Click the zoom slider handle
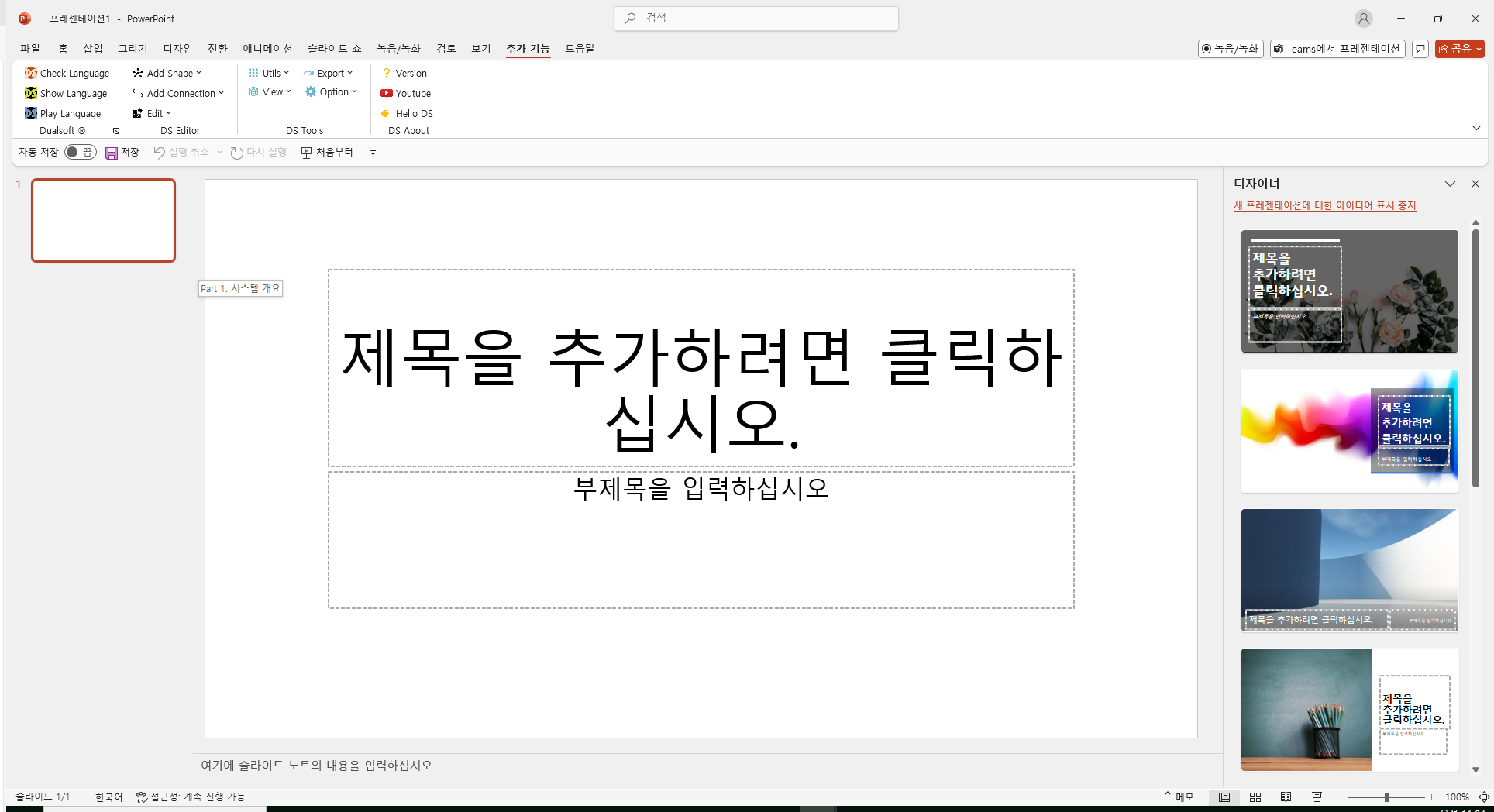Image resolution: width=1494 pixels, height=812 pixels. (1386, 797)
